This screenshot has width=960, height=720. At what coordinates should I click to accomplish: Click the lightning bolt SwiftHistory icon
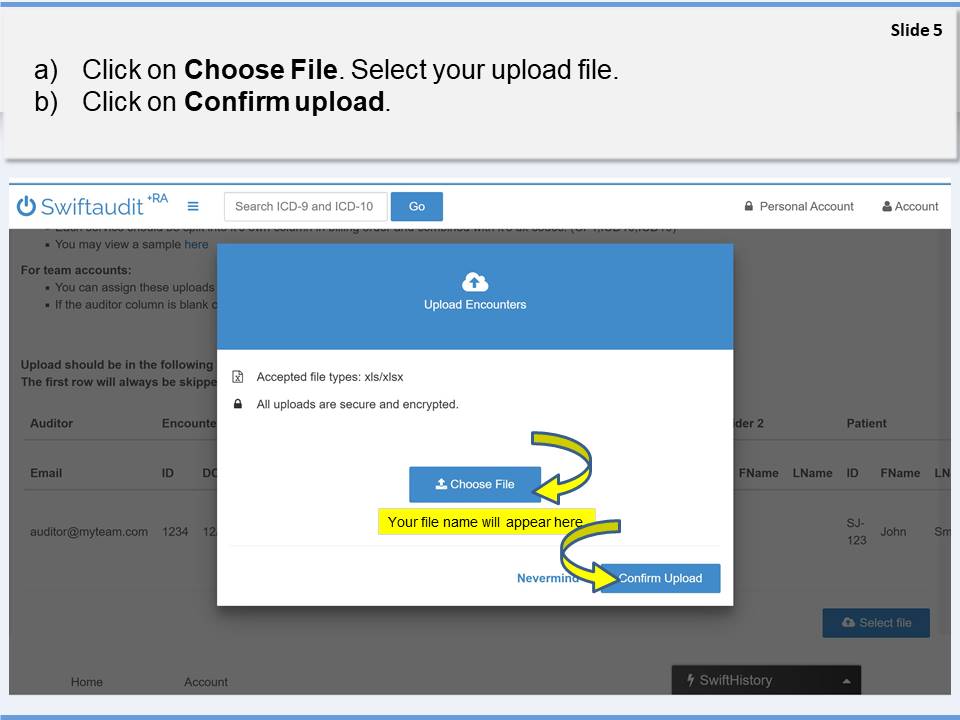690,681
